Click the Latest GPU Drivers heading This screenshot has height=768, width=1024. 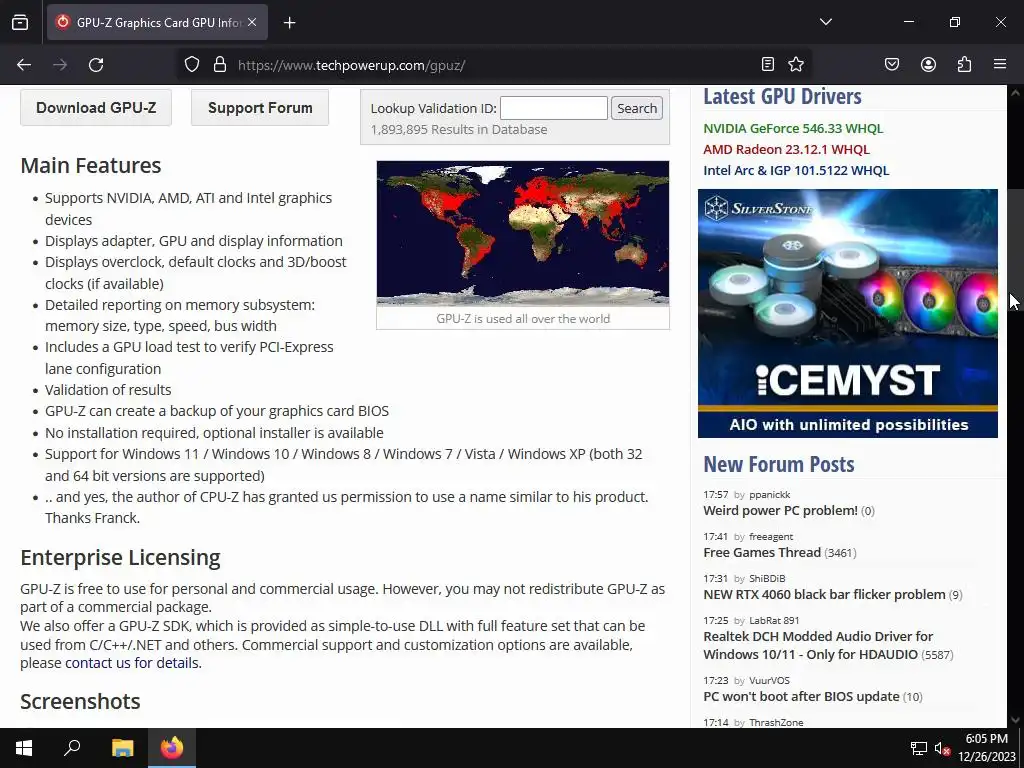[x=782, y=97]
